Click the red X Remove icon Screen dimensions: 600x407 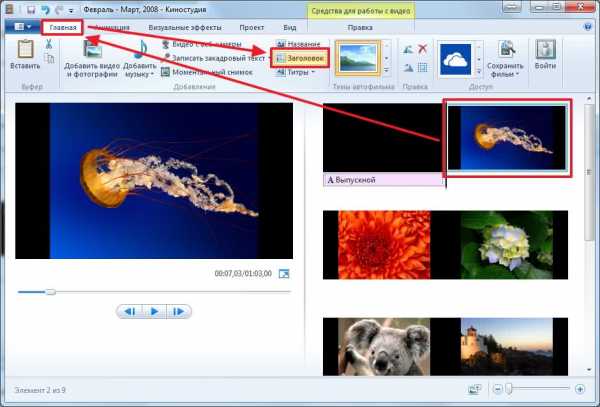(x=422, y=49)
